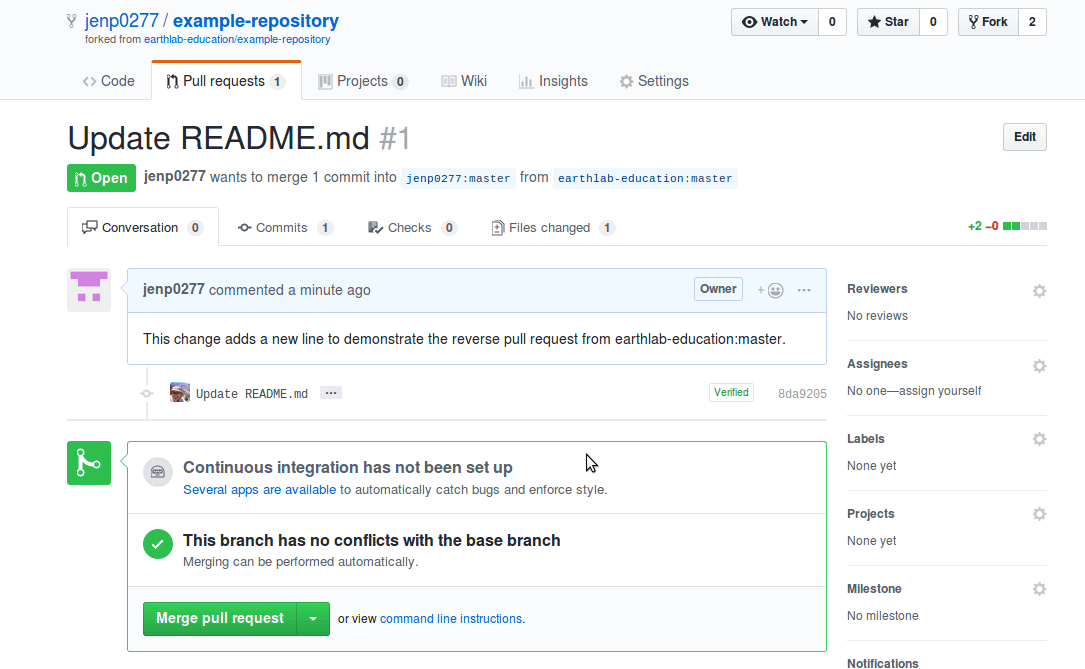The height and width of the screenshot is (669, 1085).
Task: Open the Assignees gear settings
Action: (1039, 365)
